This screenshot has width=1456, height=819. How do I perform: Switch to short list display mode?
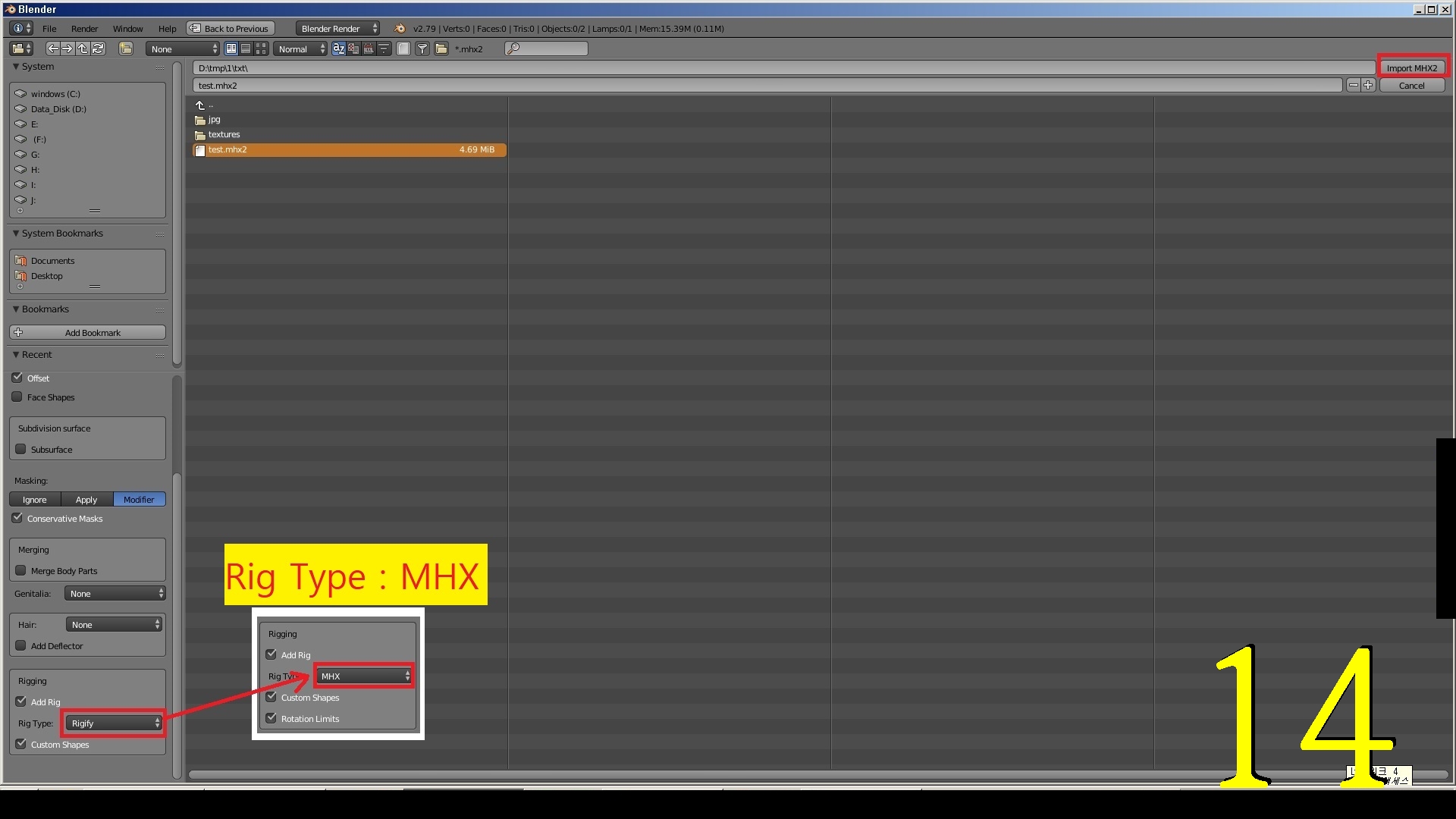pos(231,49)
